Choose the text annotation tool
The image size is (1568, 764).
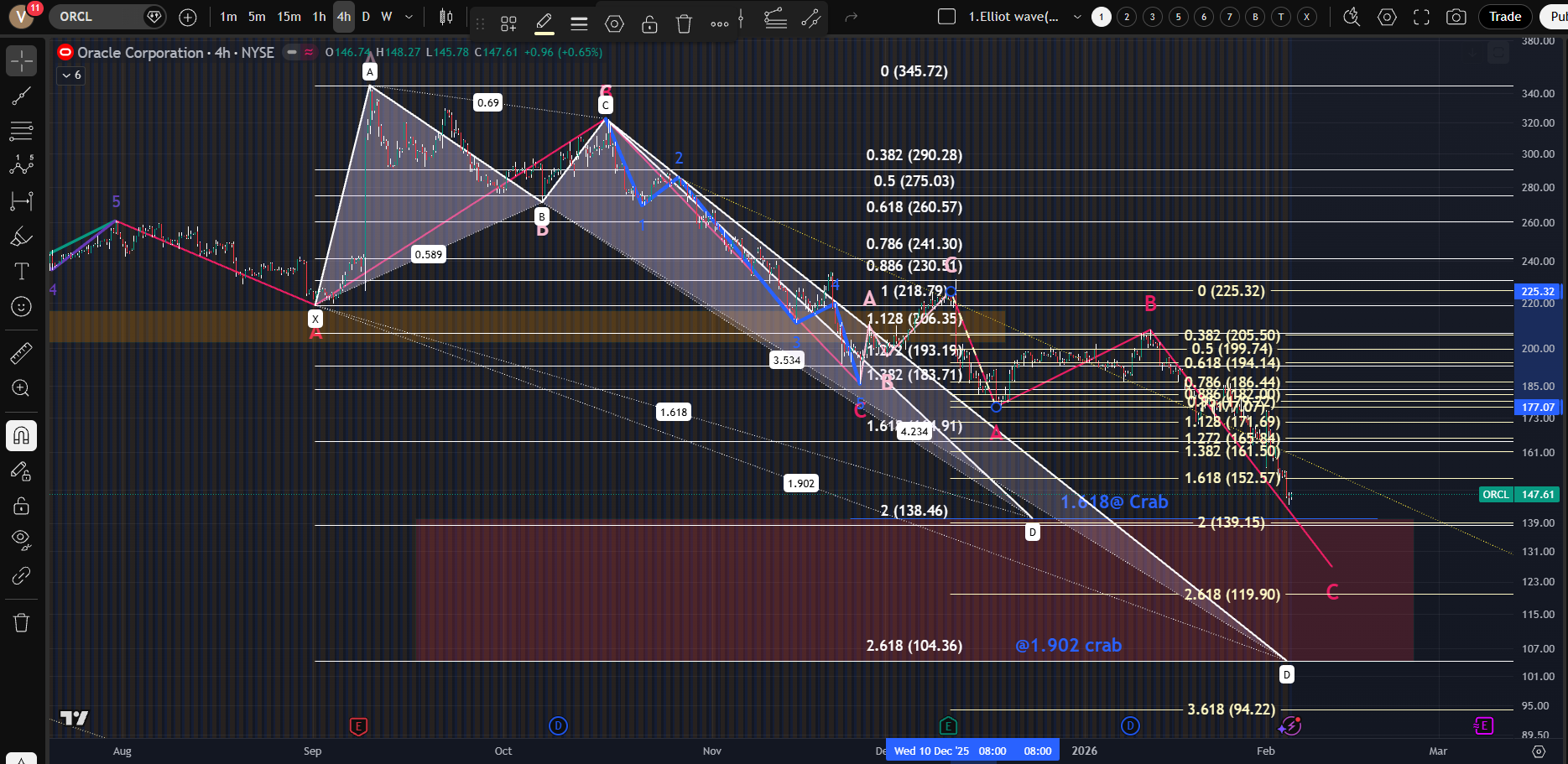point(21,271)
